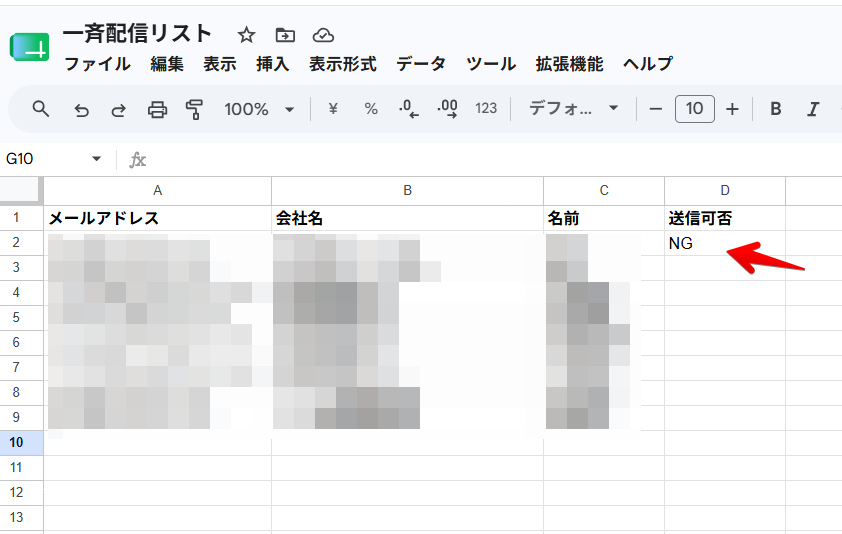
Task: Open the 表示形式 menu
Action: (343, 64)
